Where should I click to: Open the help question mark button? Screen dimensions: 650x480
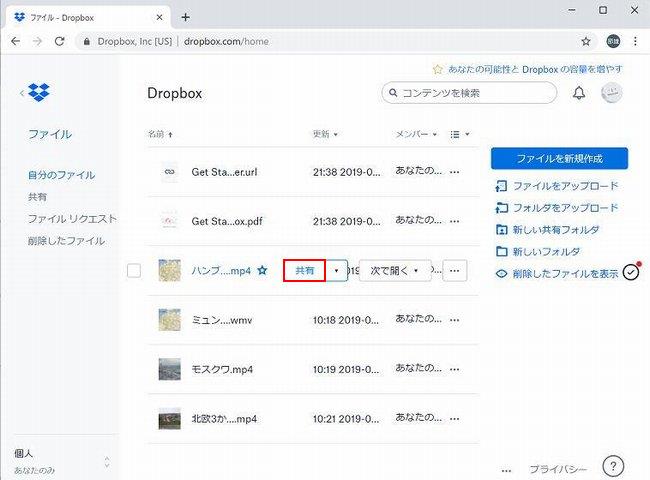pyautogui.click(x=613, y=466)
